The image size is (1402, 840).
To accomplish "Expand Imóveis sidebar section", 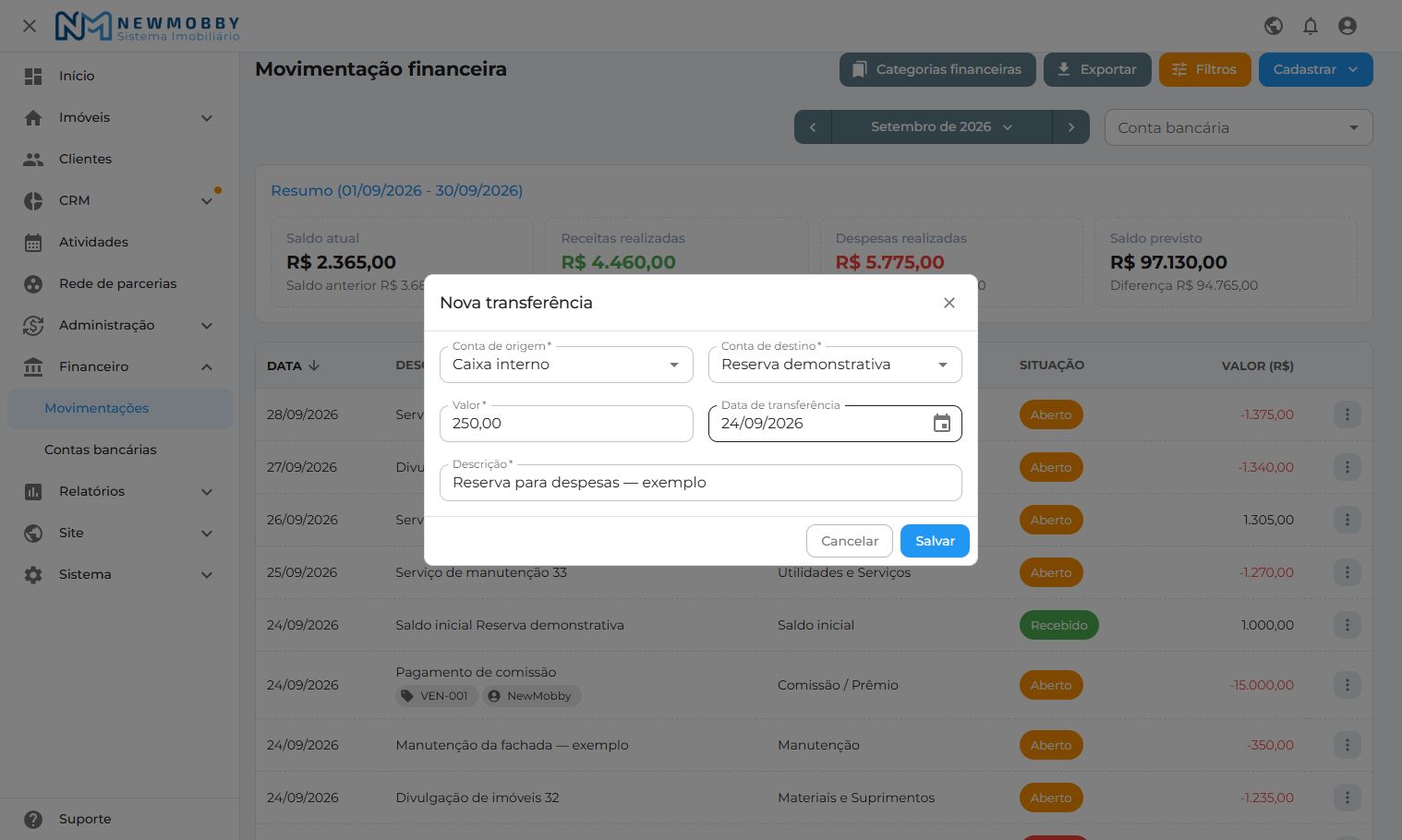I will coord(120,117).
